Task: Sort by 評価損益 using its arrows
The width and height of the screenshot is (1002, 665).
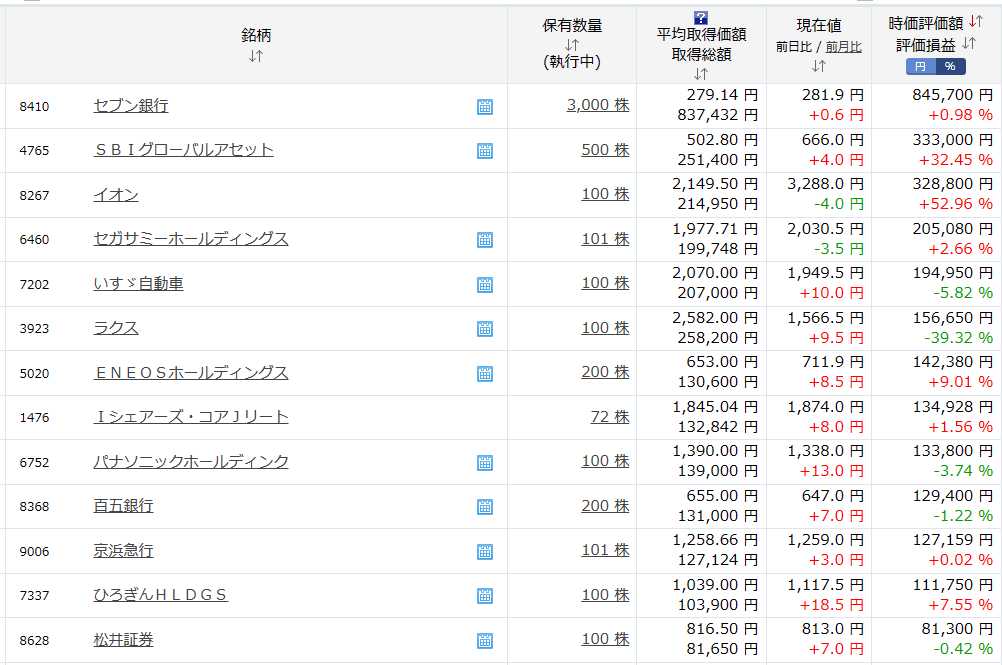Action: click(x=969, y=43)
